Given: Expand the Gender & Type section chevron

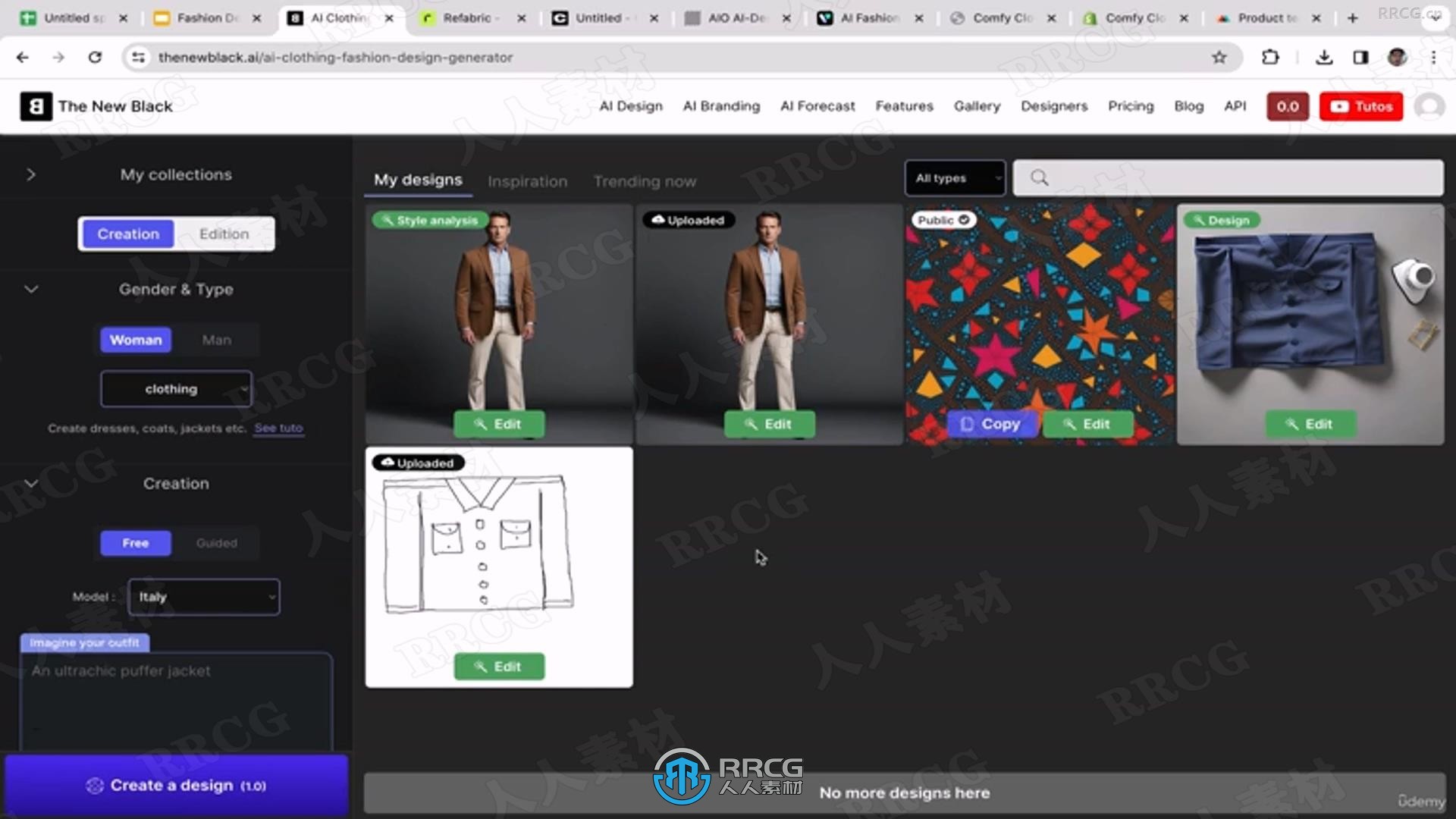Looking at the screenshot, I should click(x=30, y=289).
